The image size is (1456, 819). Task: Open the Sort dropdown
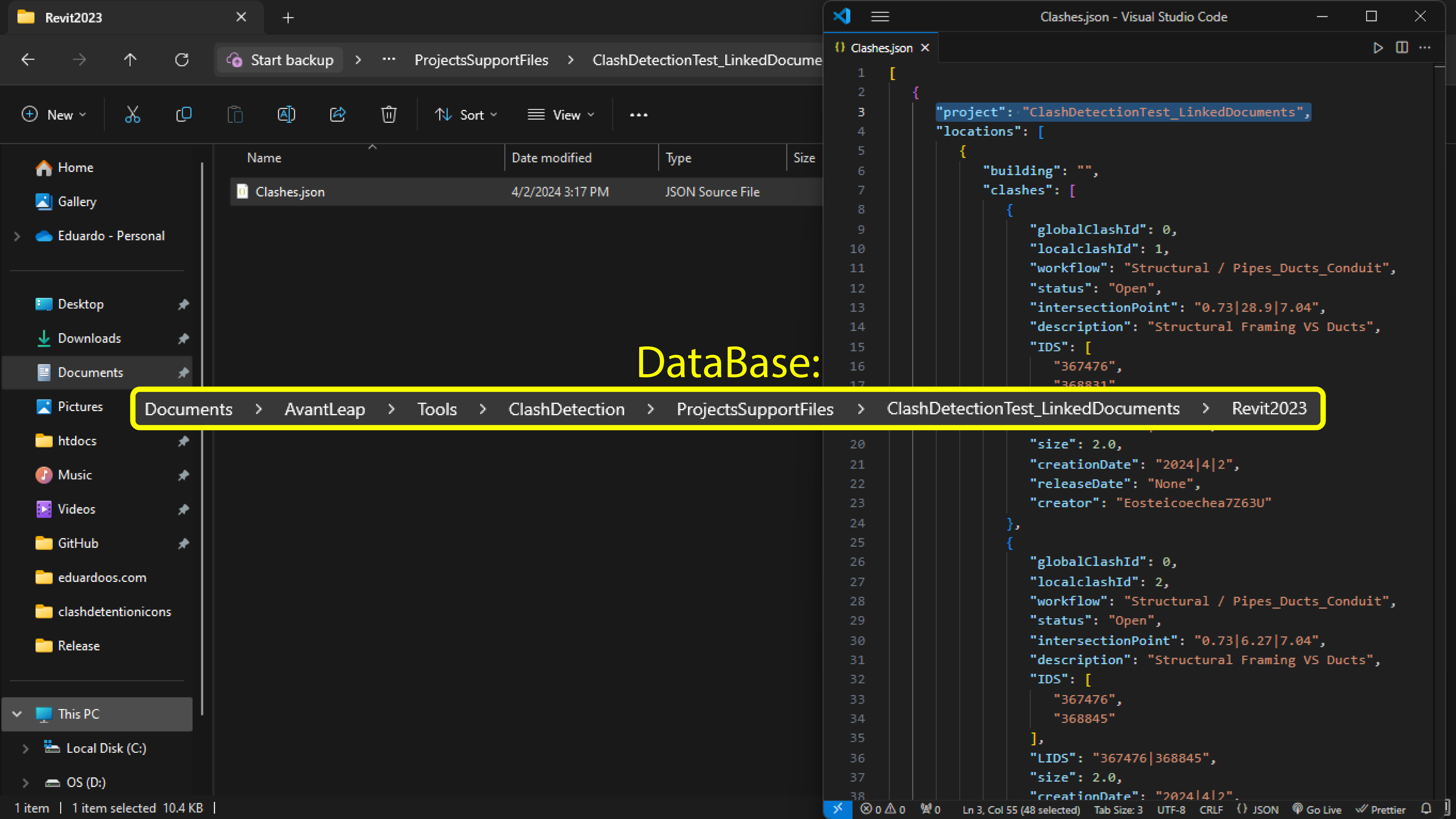(466, 115)
